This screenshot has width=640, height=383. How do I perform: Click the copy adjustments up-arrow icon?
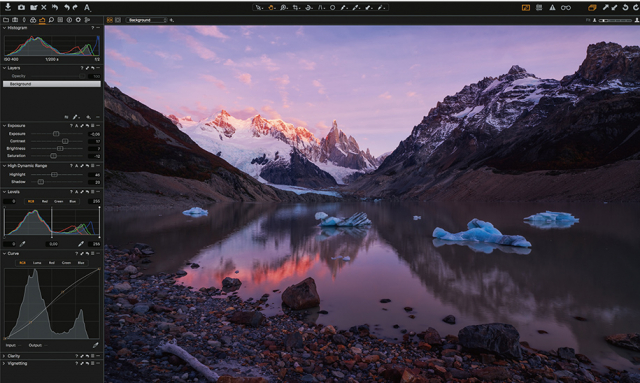pyautogui.click(x=606, y=7)
